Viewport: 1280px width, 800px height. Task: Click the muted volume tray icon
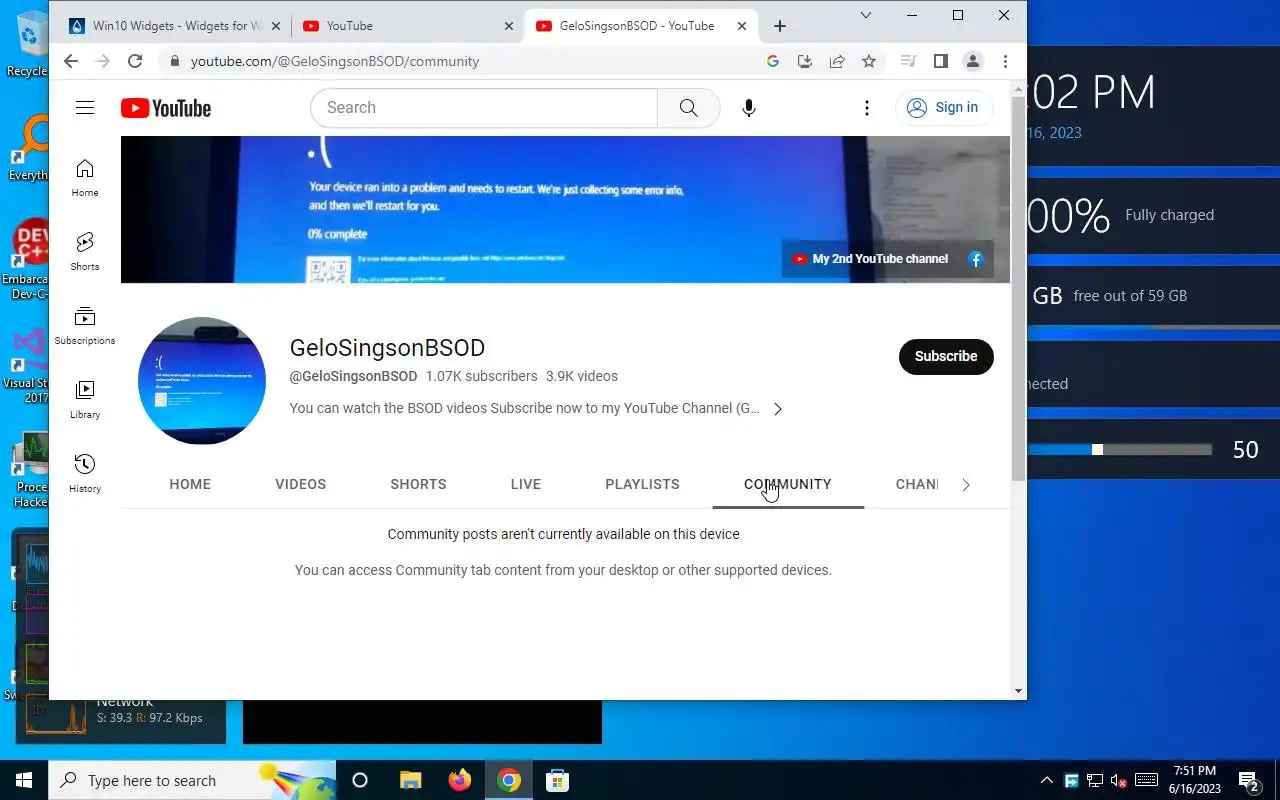[1120, 780]
